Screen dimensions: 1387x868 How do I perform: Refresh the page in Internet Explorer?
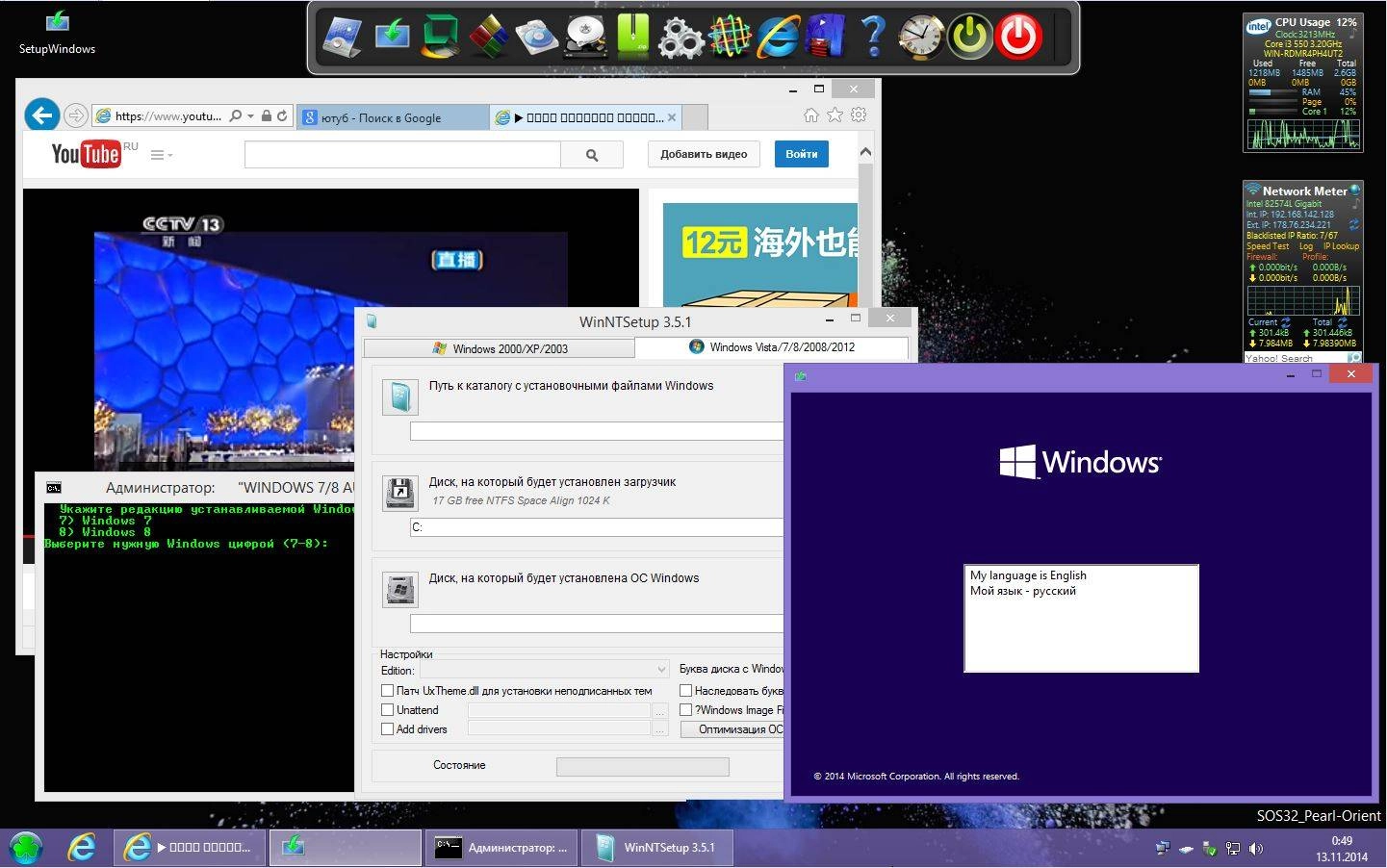282,115
